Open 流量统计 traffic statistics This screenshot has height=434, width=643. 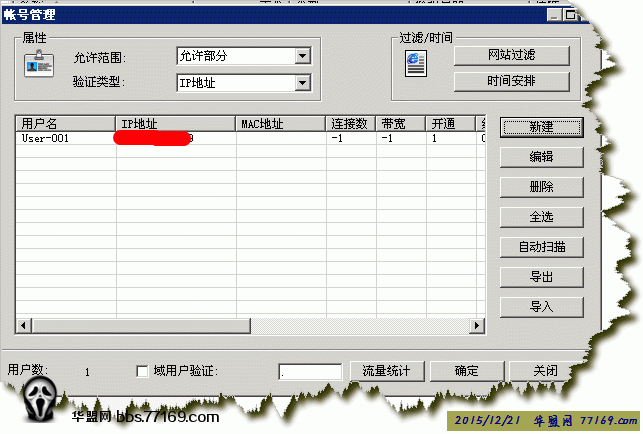coord(387,371)
